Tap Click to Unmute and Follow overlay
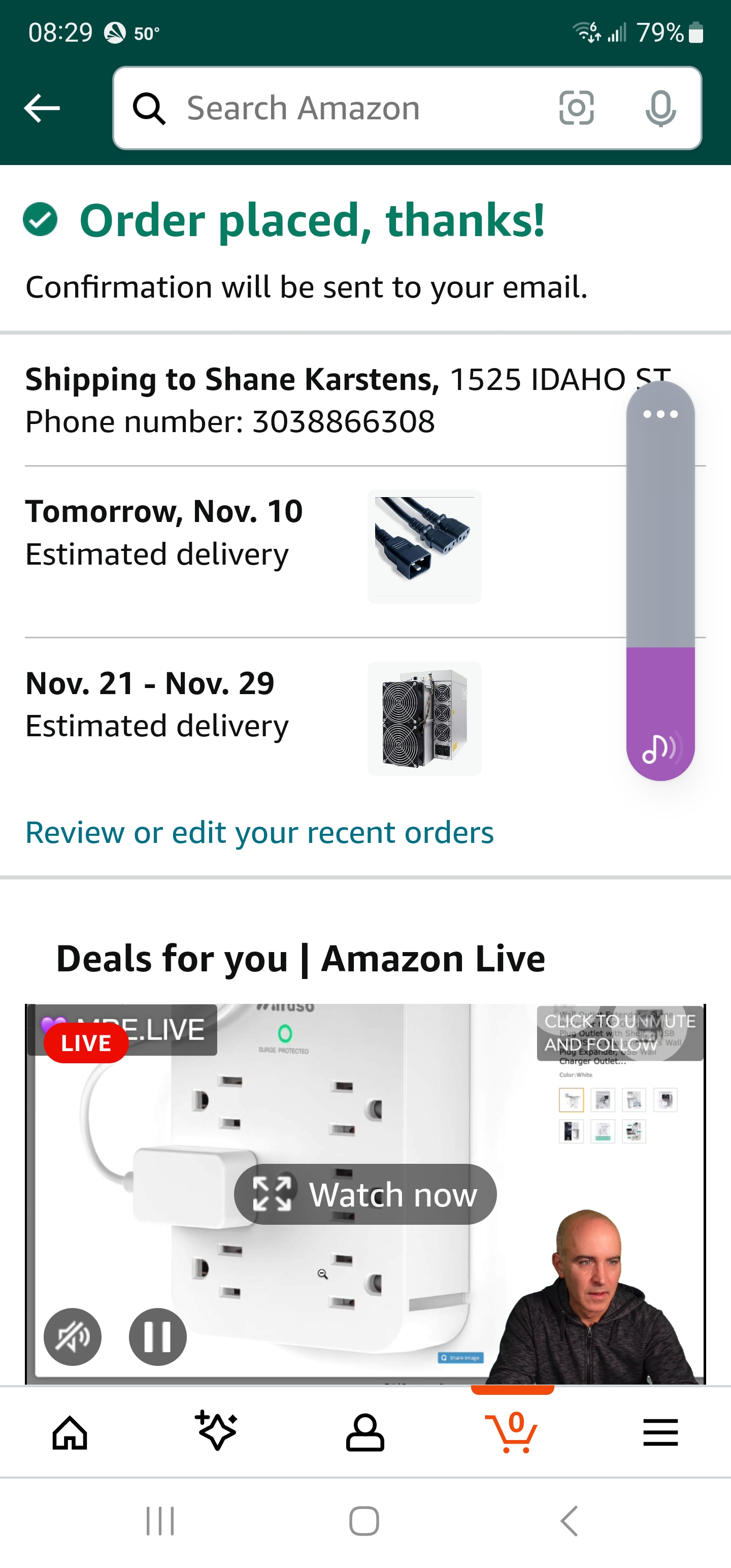This screenshot has width=731, height=1568. click(620, 1032)
